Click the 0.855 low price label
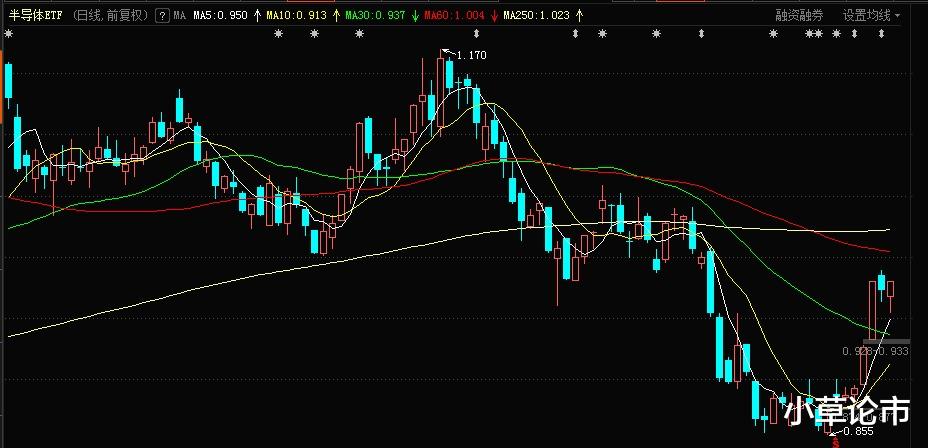The width and height of the screenshot is (928, 448). [859, 431]
